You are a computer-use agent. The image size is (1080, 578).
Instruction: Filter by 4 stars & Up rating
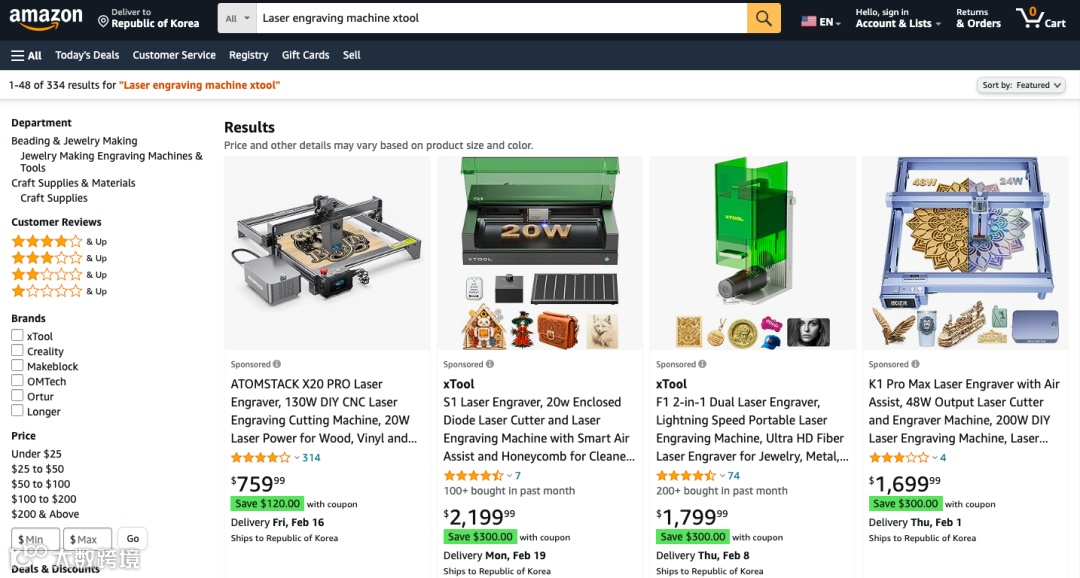tap(59, 241)
